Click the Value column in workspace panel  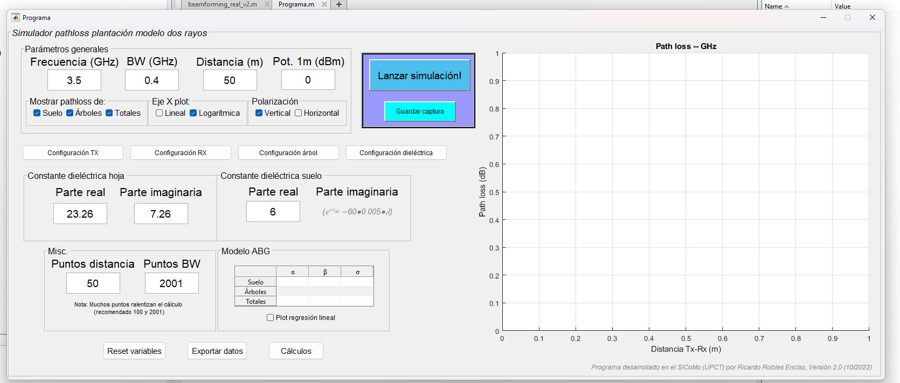(x=843, y=6)
